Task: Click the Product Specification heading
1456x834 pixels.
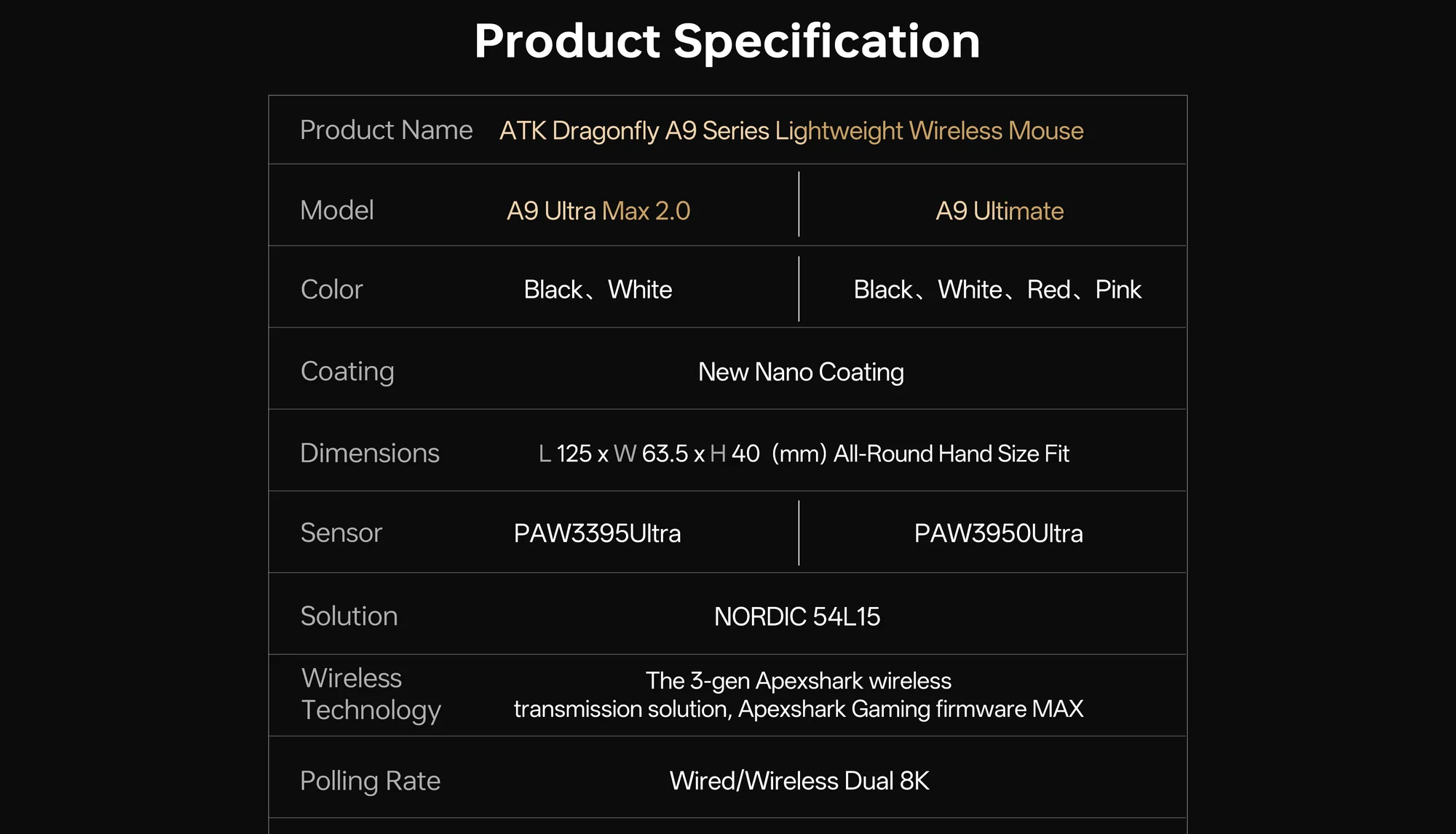Action: (x=727, y=41)
